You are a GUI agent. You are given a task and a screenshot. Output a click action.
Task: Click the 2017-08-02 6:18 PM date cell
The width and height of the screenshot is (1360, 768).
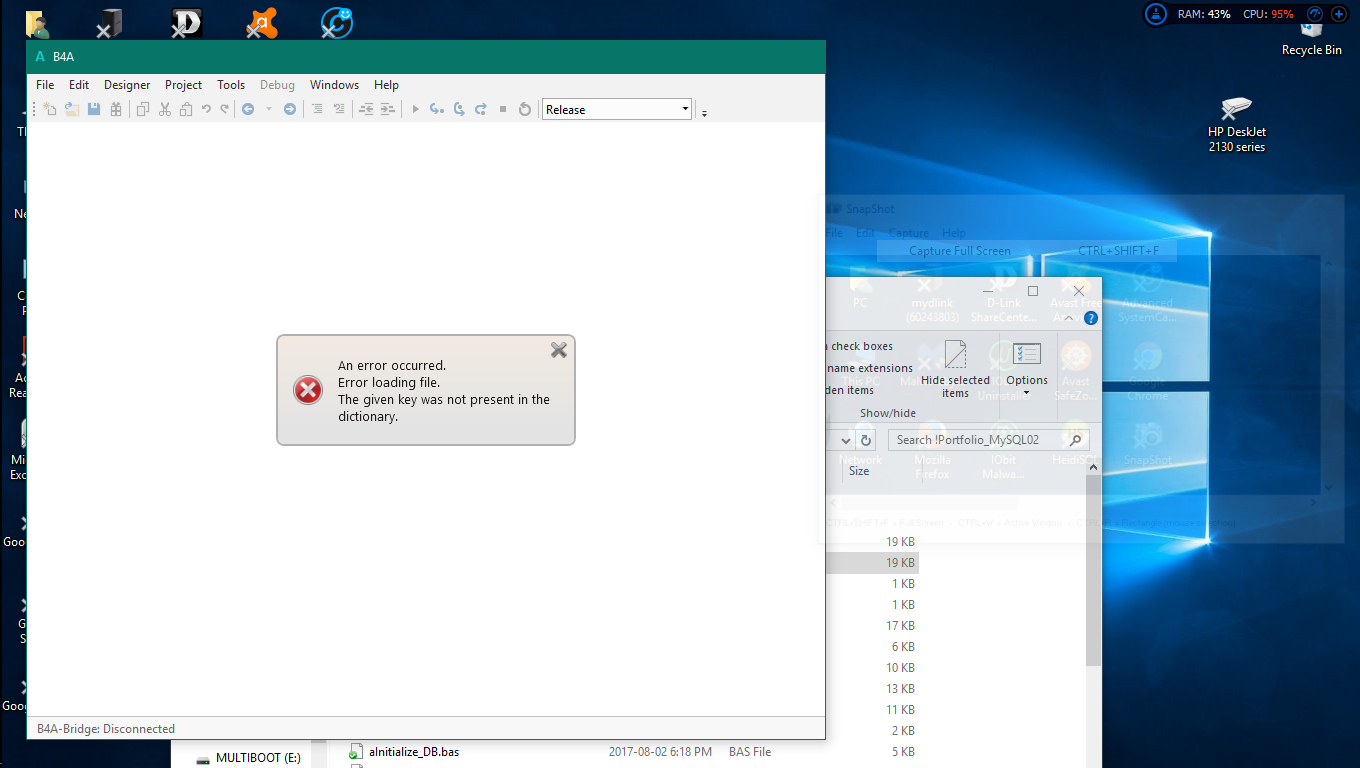coord(660,752)
